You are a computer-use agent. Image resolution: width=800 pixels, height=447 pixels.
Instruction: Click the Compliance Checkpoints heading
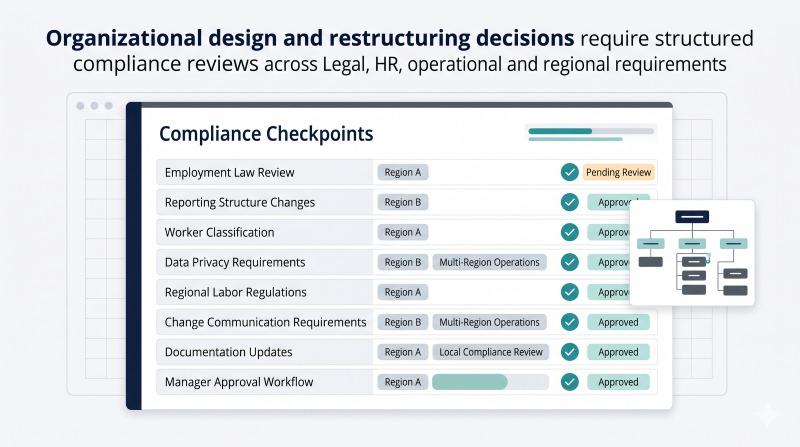click(266, 134)
